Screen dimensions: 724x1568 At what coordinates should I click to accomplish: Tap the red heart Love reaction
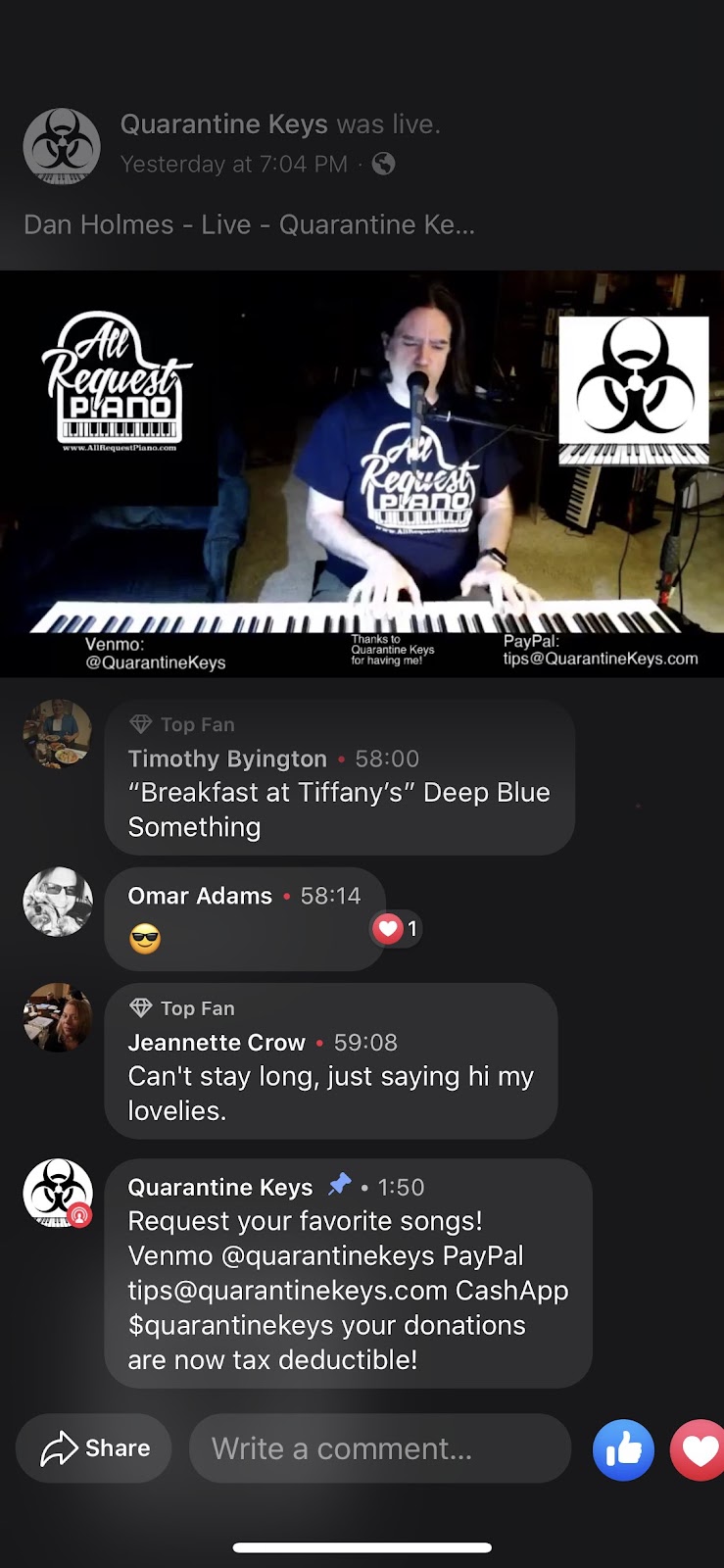[x=698, y=1448]
